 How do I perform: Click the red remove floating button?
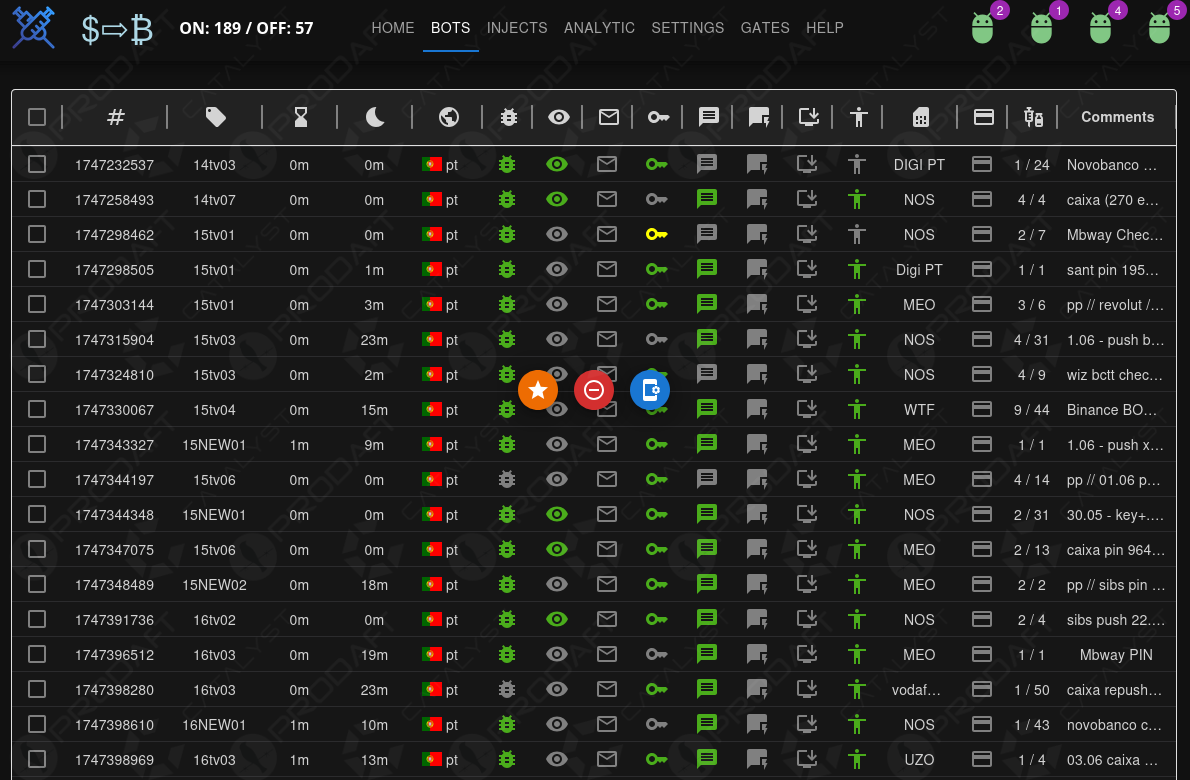(x=593, y=390)
